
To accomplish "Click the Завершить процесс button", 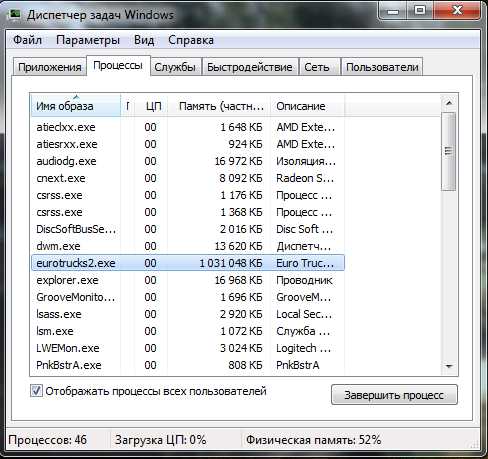I will pyautogui.click(x=394, y=395).
